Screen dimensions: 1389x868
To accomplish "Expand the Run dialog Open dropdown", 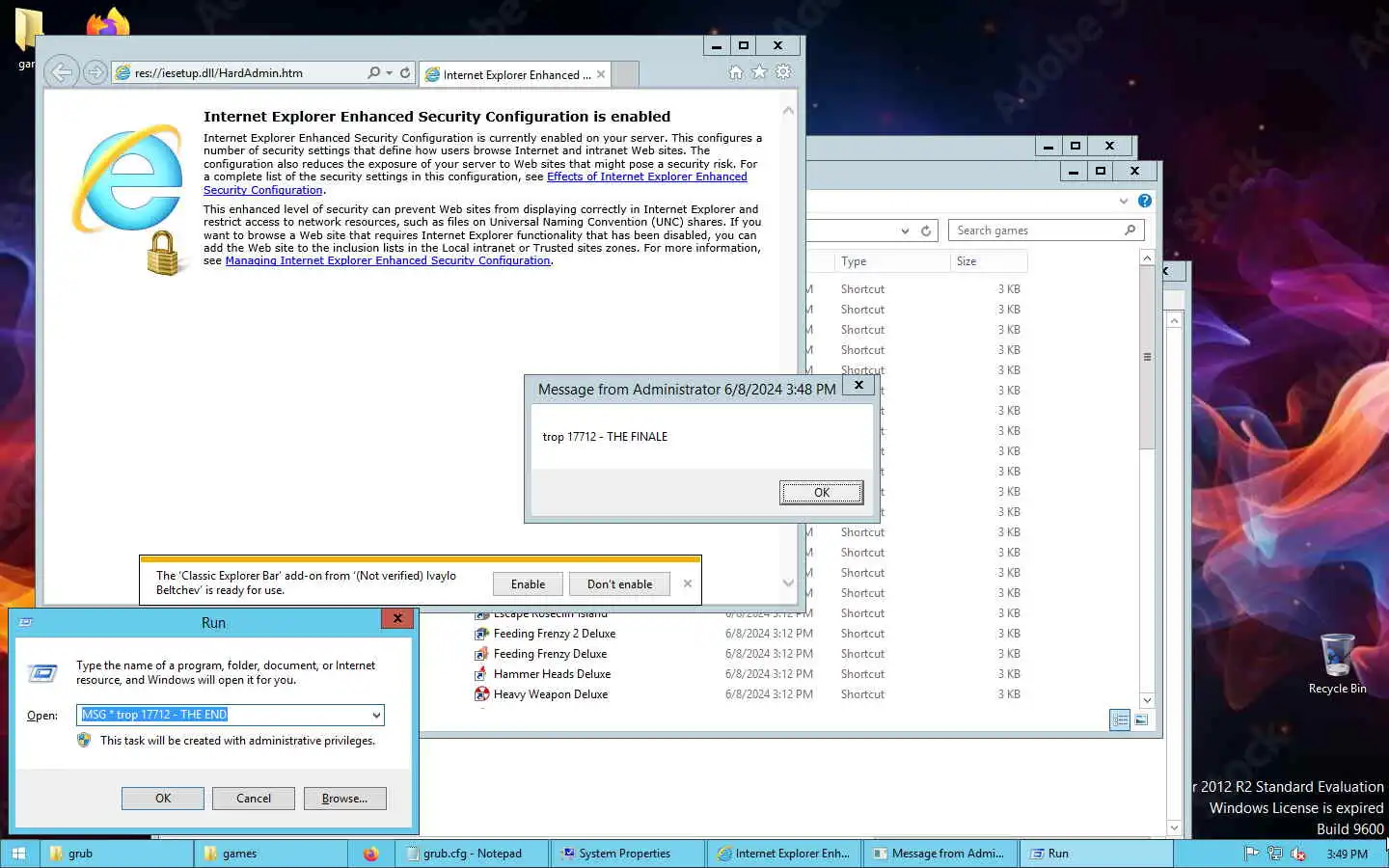I will 376,715.
